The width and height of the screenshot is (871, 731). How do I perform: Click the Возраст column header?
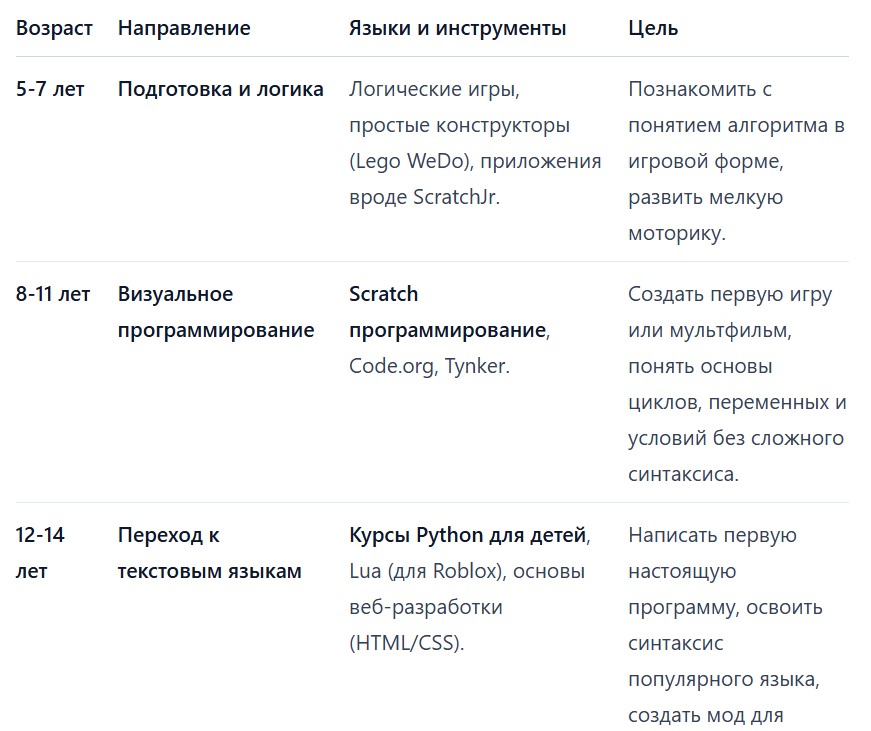(54, 28)
